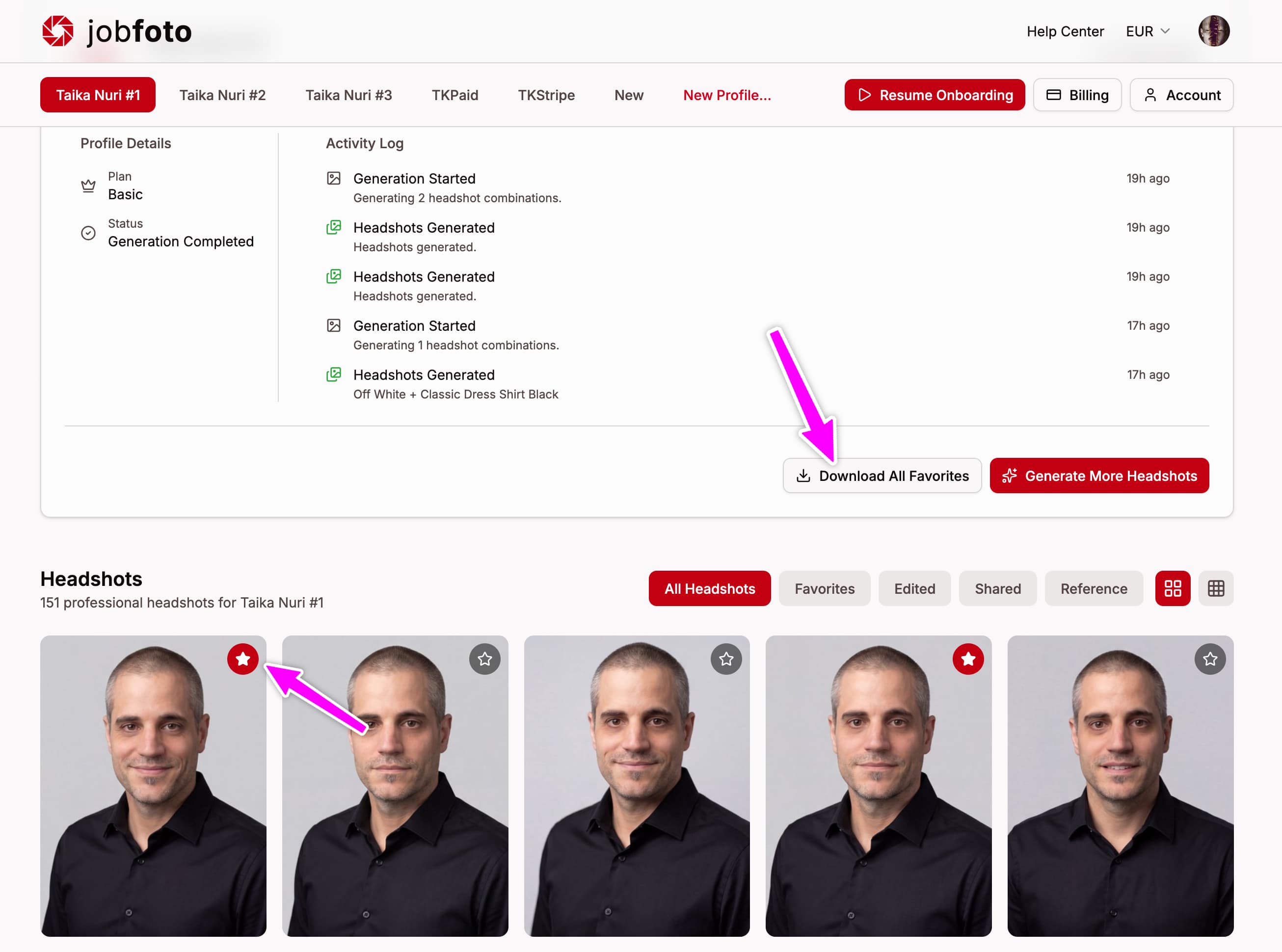Favorite the second headshot star
The image size is (1282, 952).
[x=485, y=659]
